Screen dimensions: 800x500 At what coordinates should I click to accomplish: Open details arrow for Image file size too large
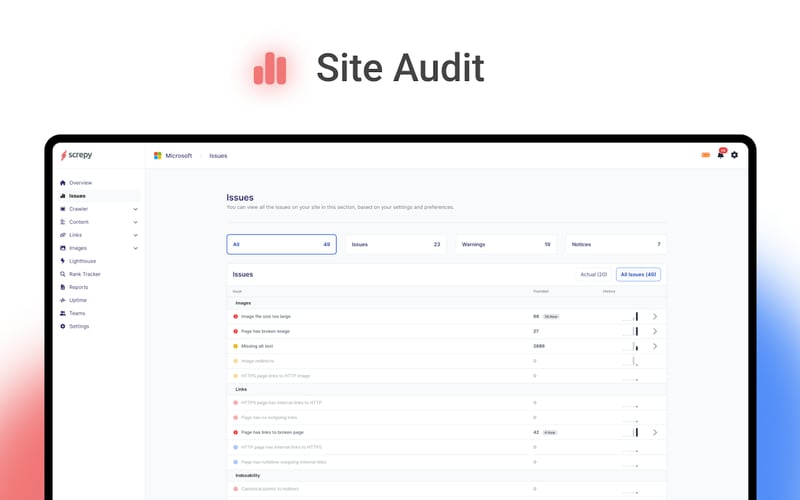click(655, 316)
